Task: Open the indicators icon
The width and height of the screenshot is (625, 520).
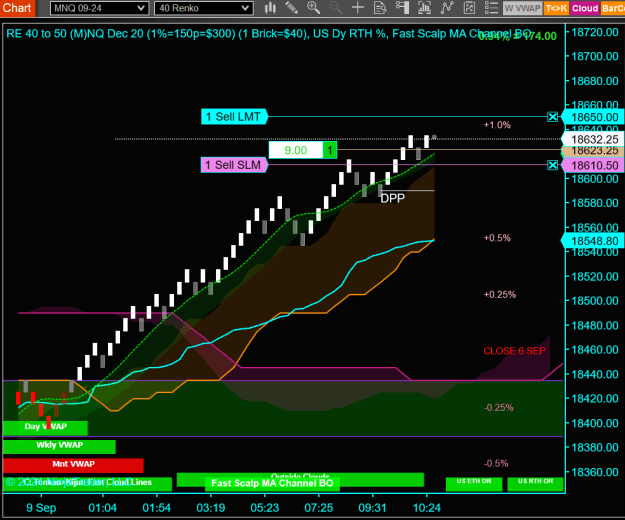Action: tap(447, 8)
